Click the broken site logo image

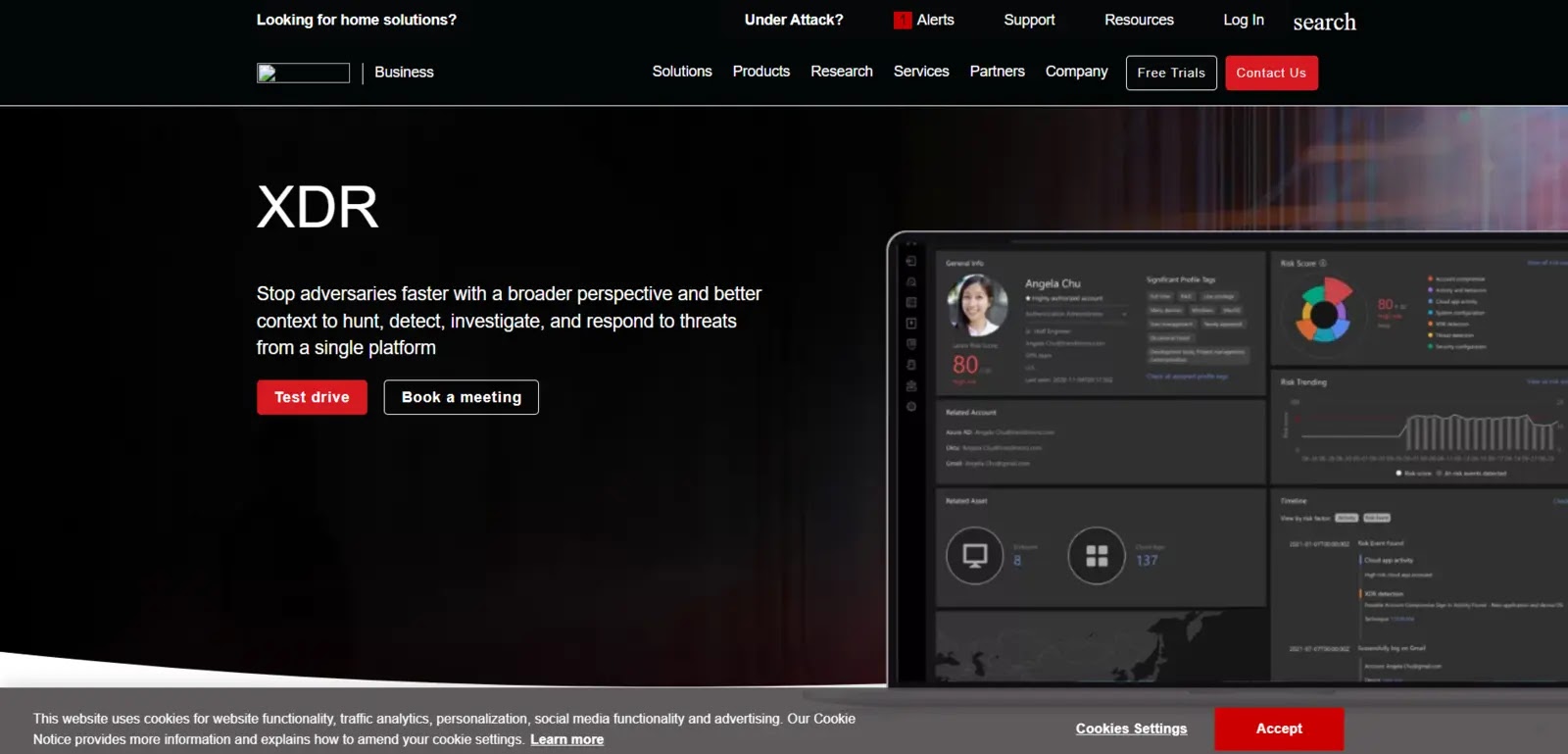(303, 73)
